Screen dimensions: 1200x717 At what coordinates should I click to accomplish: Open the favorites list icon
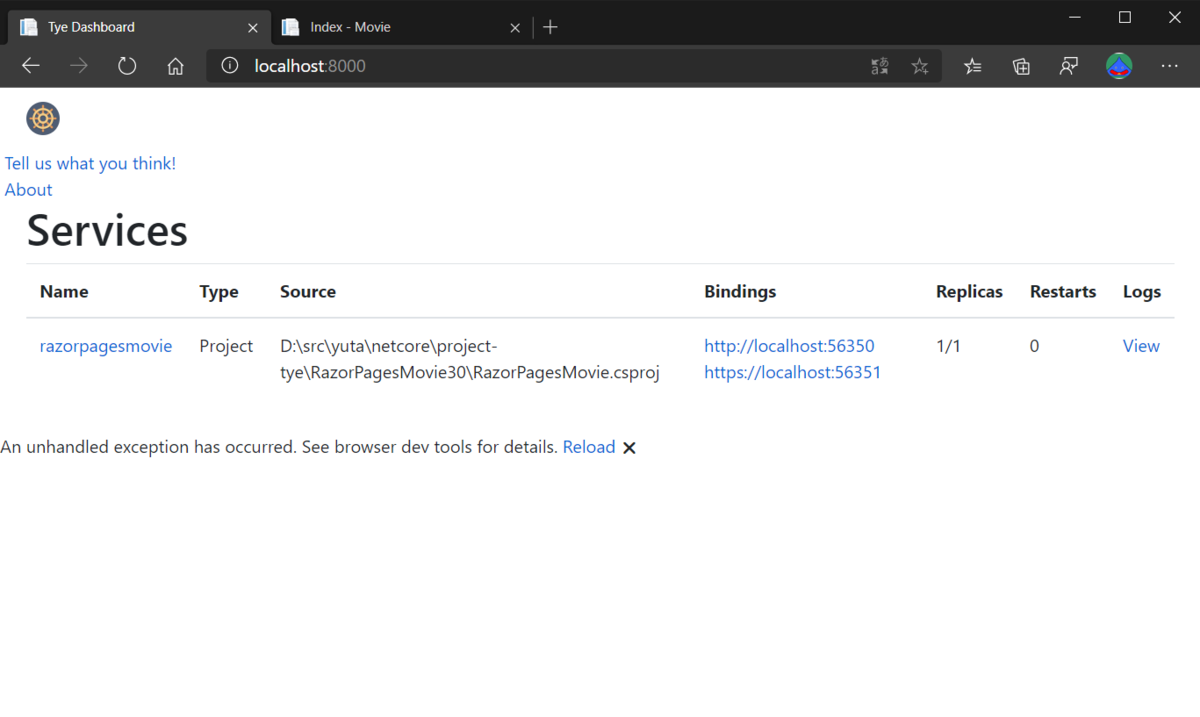click(972, 66)
